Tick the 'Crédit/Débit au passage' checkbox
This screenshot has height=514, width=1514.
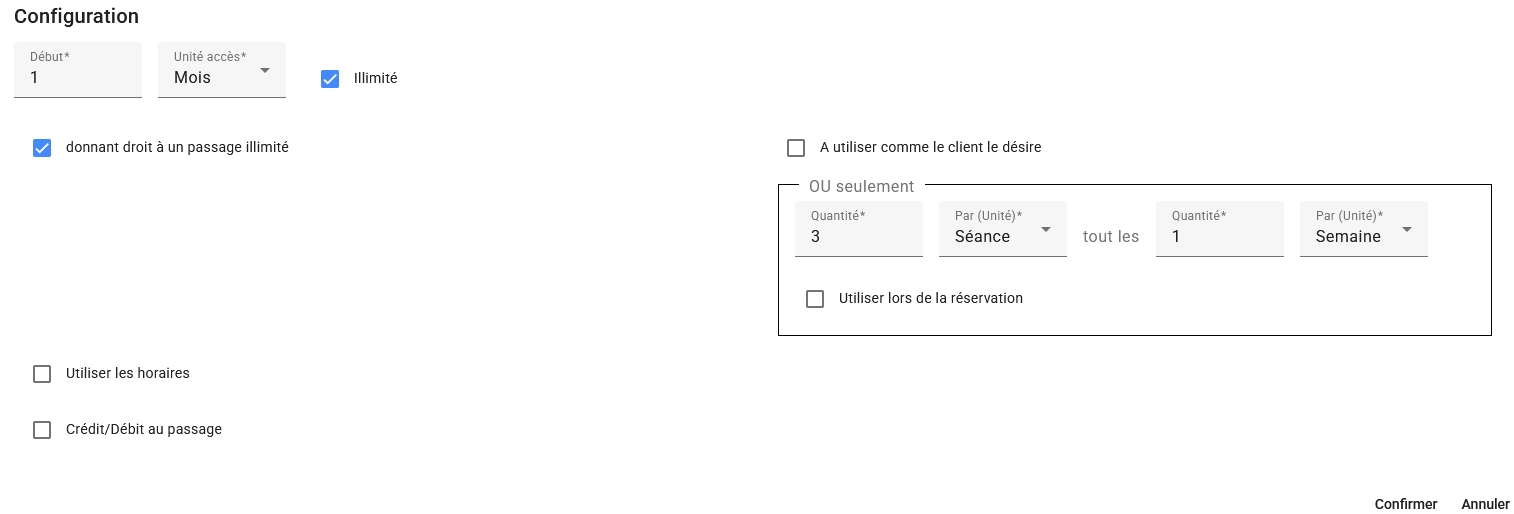point(42,430)
